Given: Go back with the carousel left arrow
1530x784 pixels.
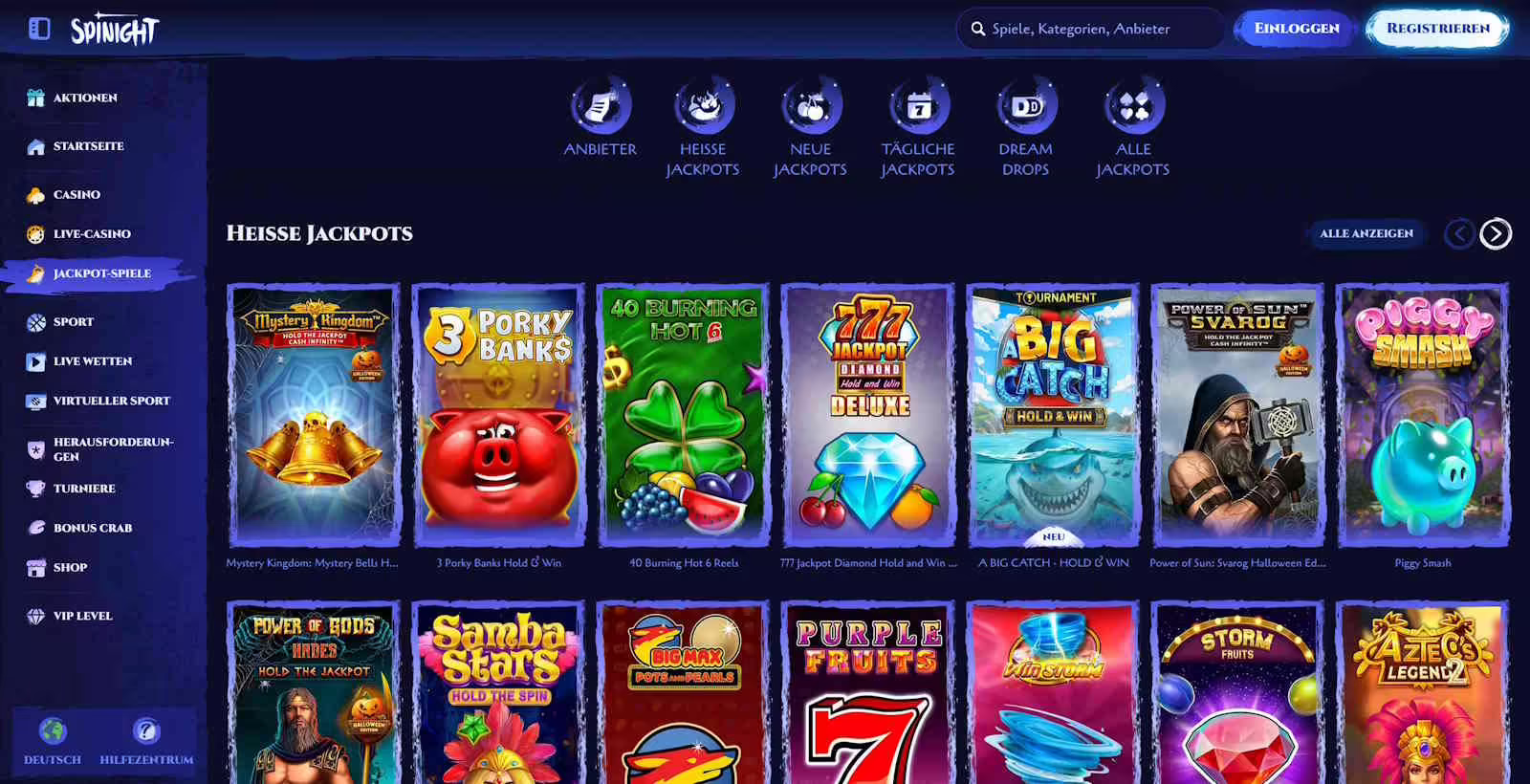Looking at the screenshot, I should coord(1459,233).
